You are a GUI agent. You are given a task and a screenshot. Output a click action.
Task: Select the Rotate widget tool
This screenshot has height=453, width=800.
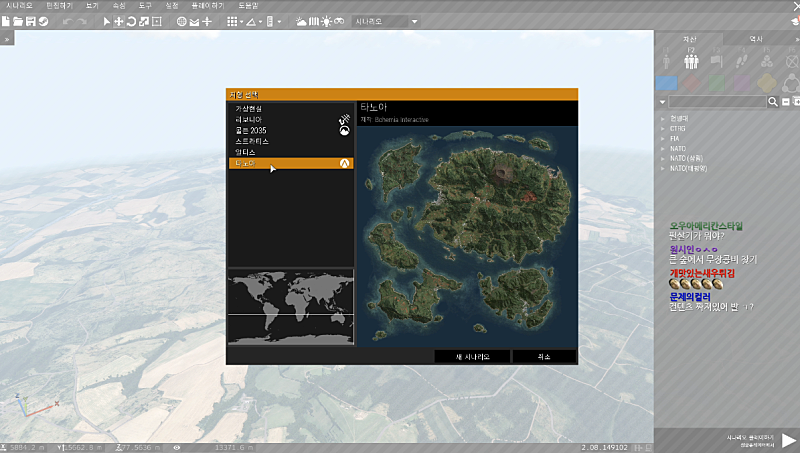point(131,21)
